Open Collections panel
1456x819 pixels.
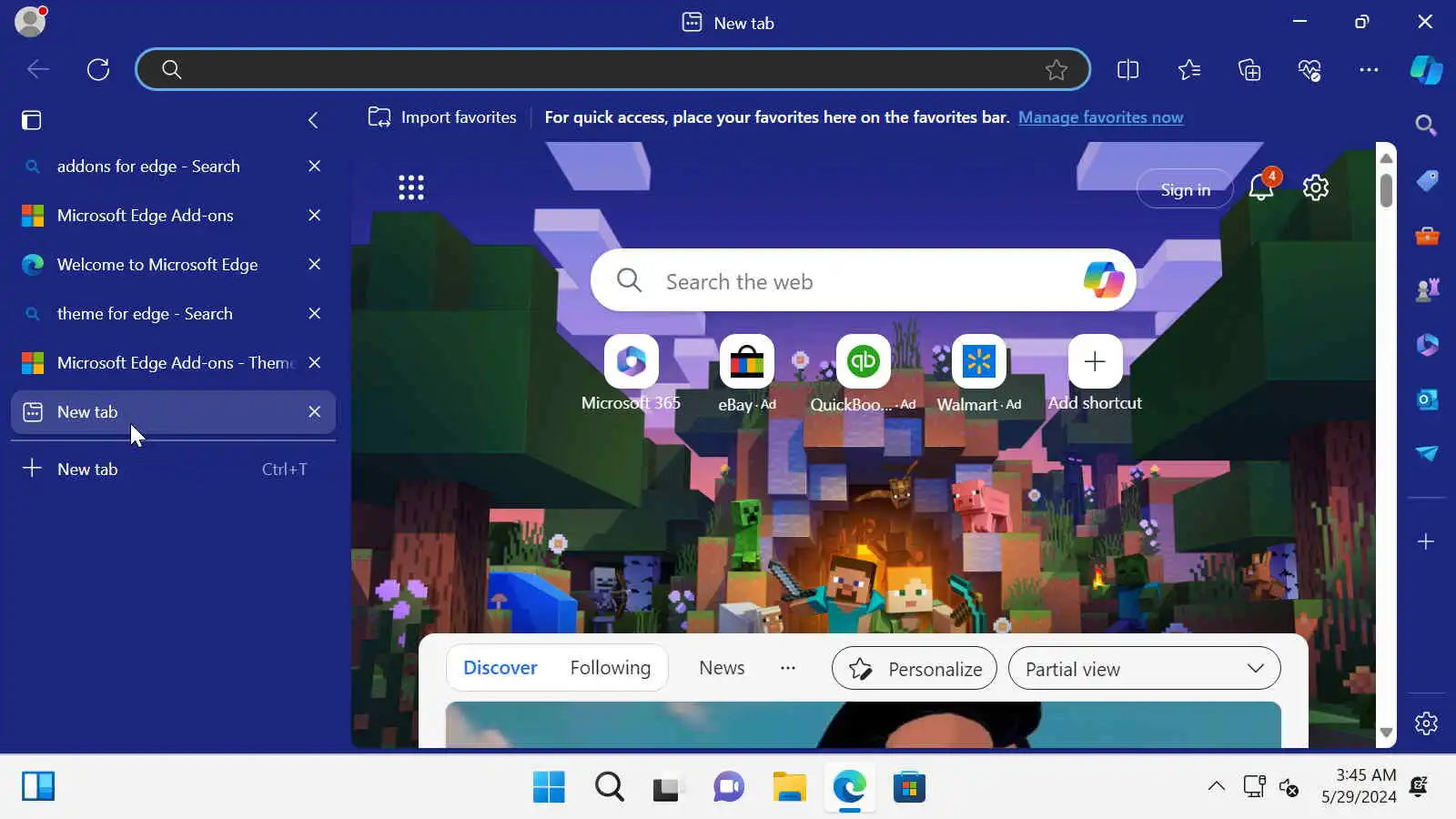(x=1249, y=69)
